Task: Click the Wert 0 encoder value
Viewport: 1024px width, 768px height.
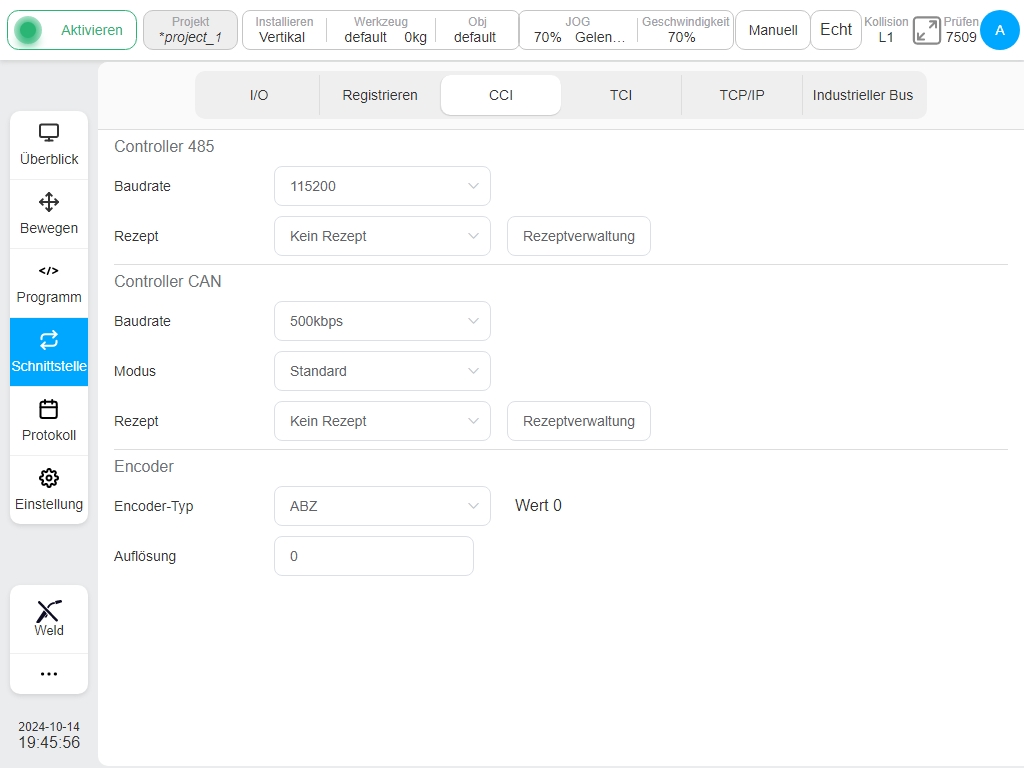Action: click(x=538, y=505)
